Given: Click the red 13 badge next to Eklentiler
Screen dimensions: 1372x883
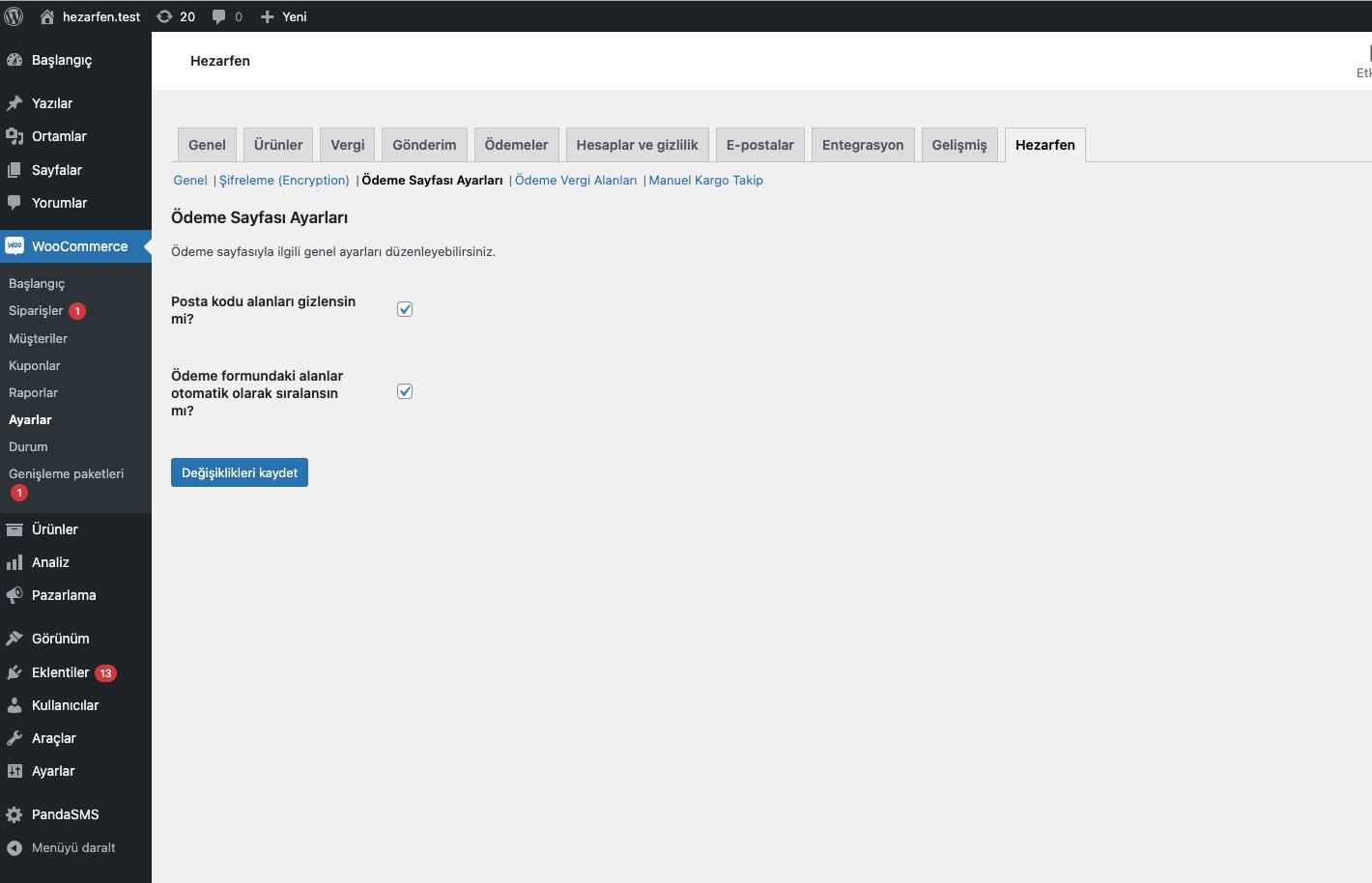Looking at the screenshot, I should click(105, 673).
